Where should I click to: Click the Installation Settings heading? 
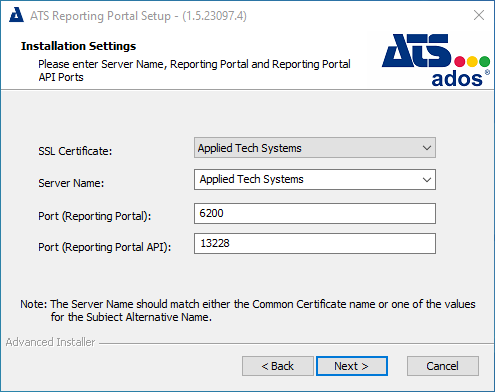click(78, 46)
